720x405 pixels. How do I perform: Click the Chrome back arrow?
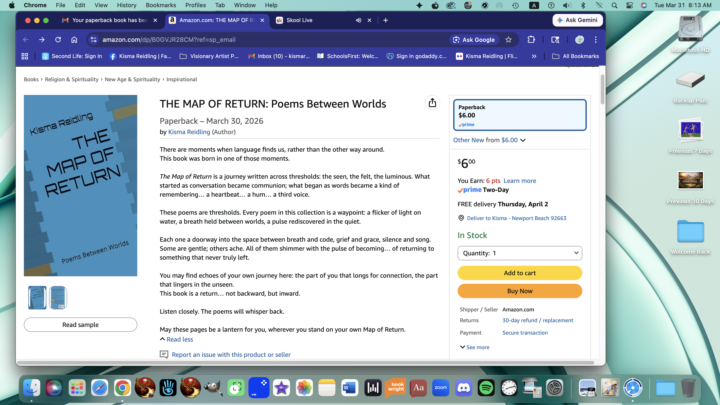26,40
